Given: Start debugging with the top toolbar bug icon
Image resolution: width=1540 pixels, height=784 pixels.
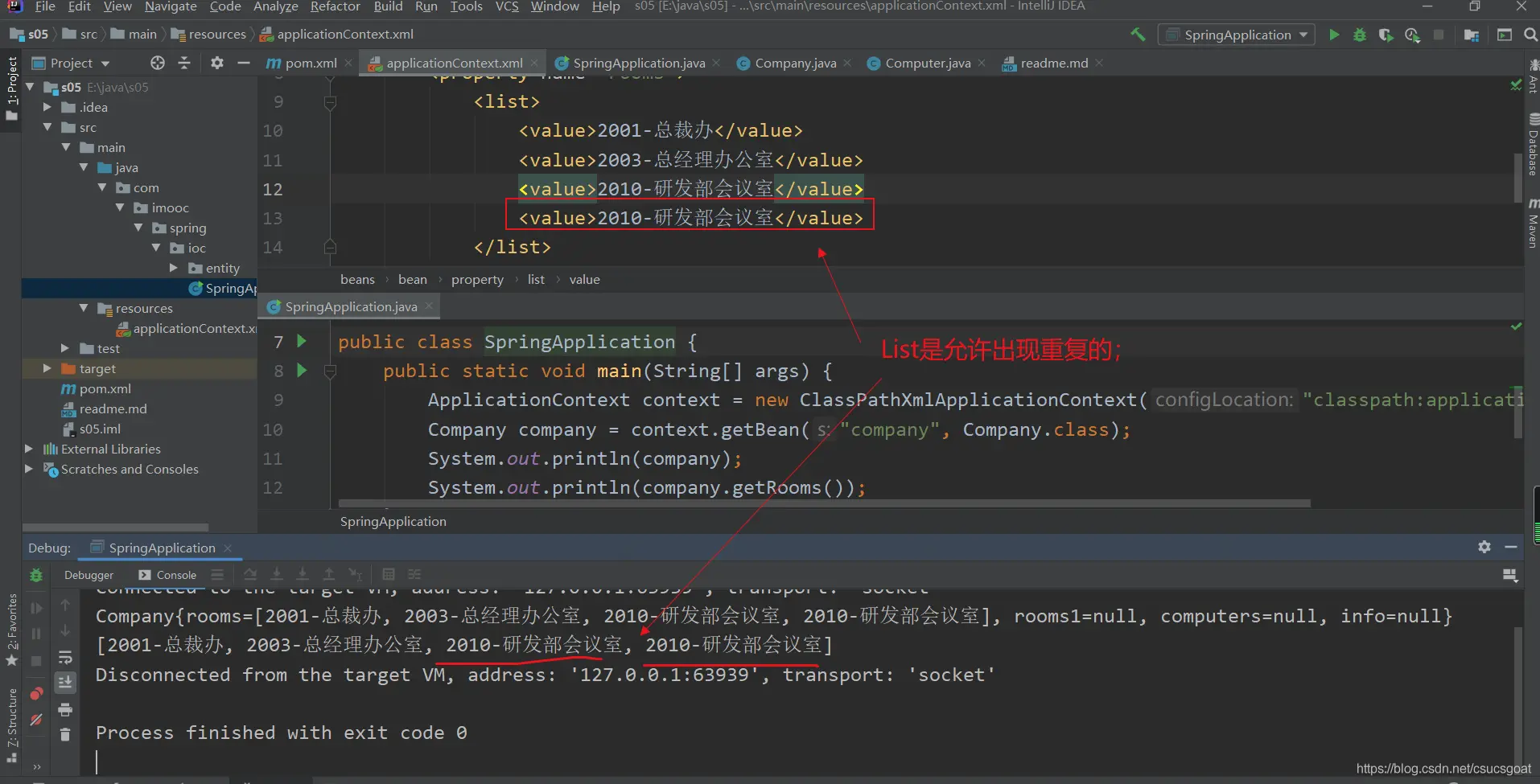Looking at the screenshot, I should (x=1360, y=35).
